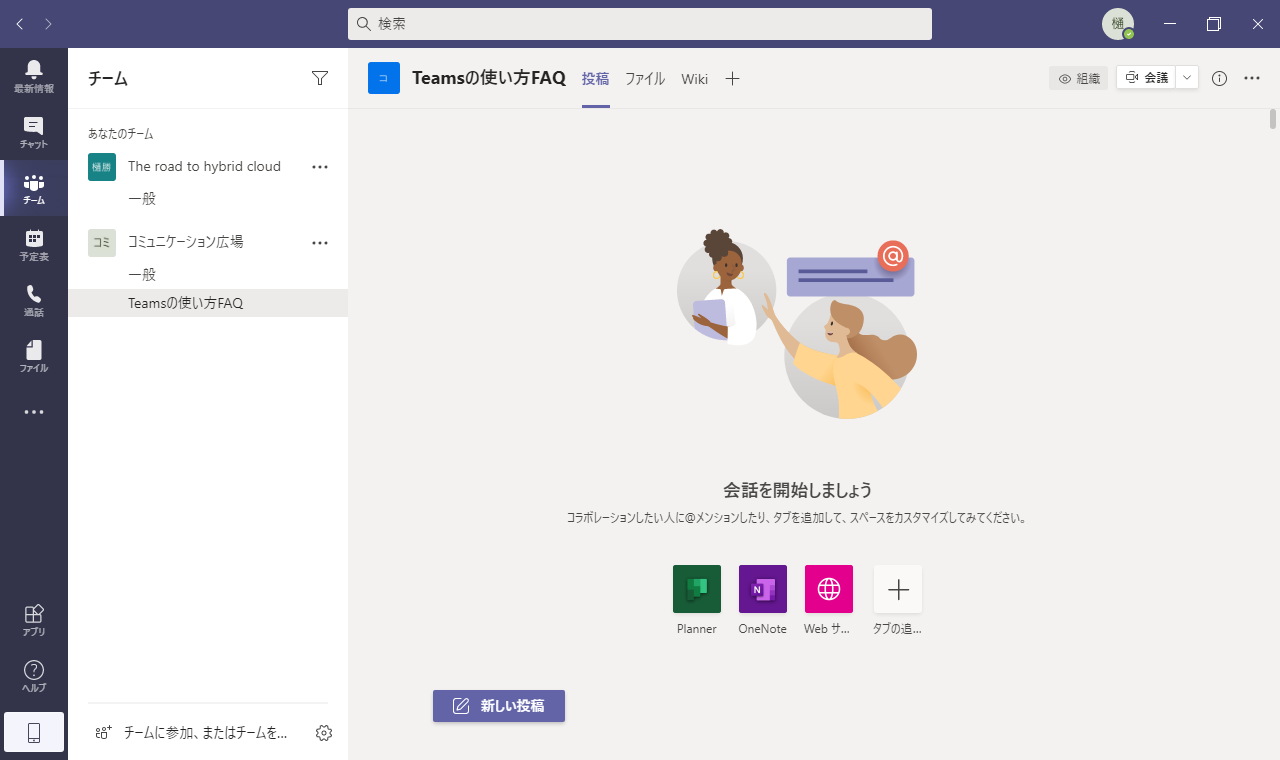Open the ファイル files section
The width and height of the screenshot is (1280, 760).
pos(34,356)
